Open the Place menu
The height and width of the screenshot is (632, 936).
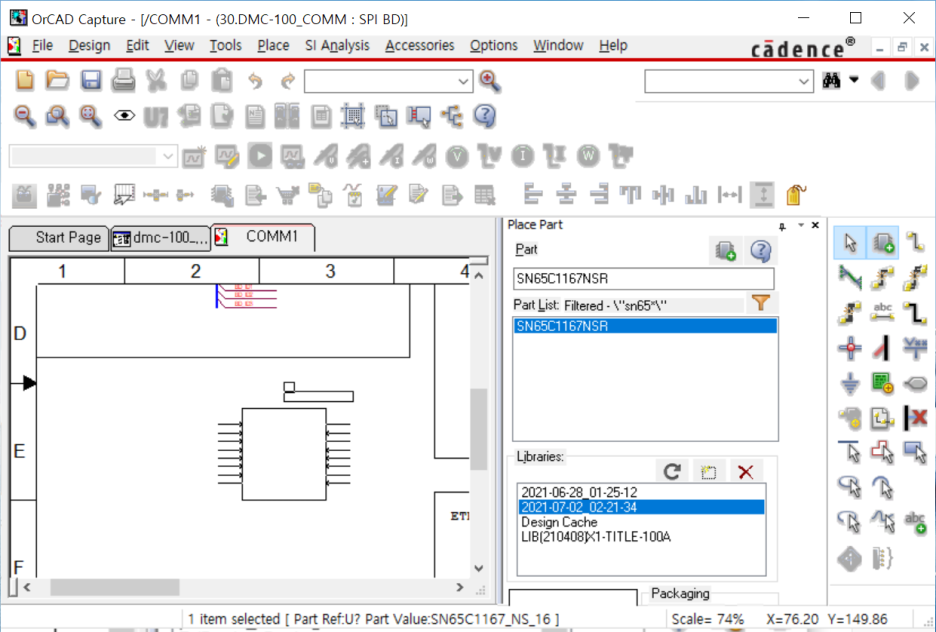(x=273, y=45)
